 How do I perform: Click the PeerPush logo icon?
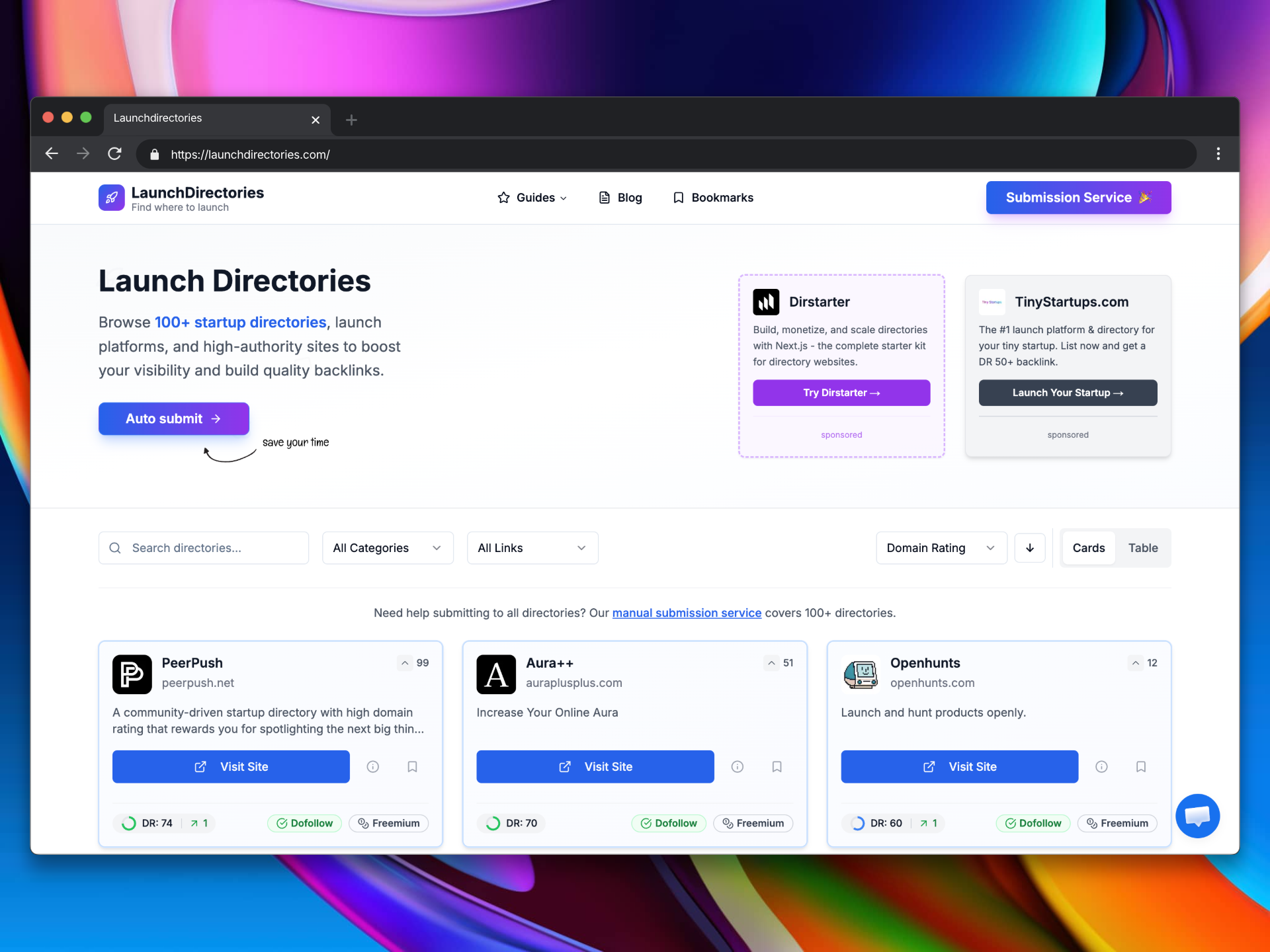[132, 674]
